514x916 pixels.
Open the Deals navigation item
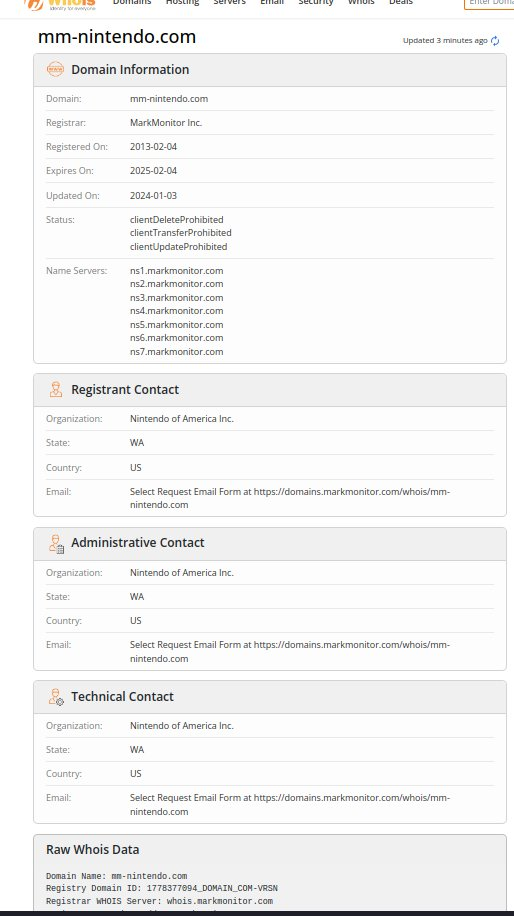coord(401,2)
